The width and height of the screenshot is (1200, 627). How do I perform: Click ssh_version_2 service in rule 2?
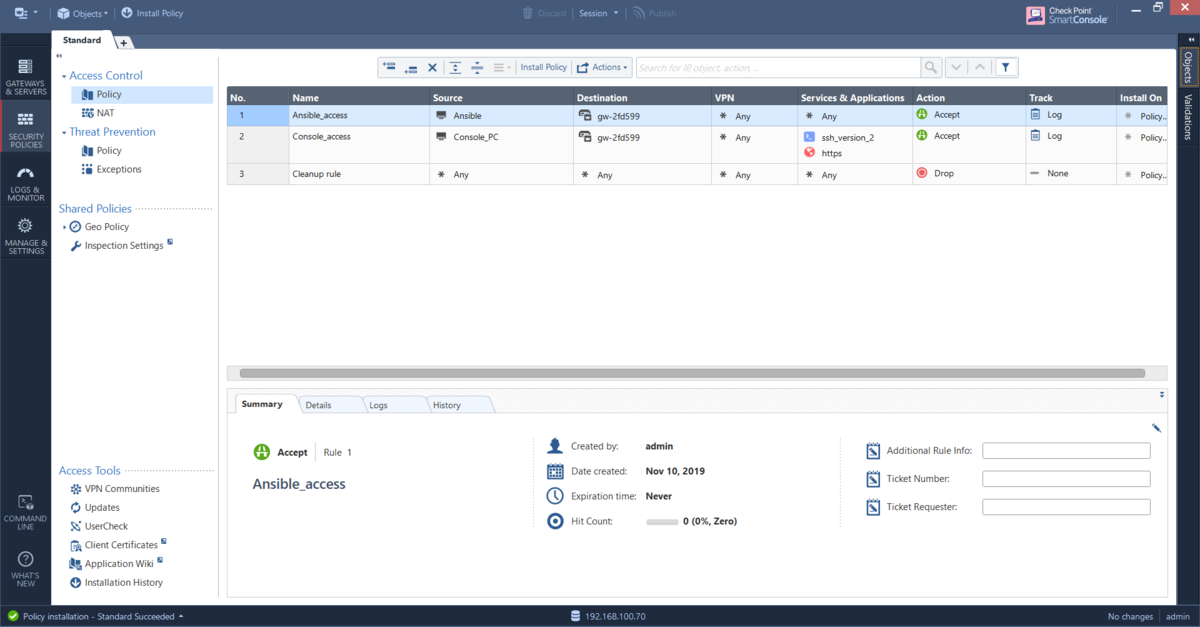tap(839, 137)
